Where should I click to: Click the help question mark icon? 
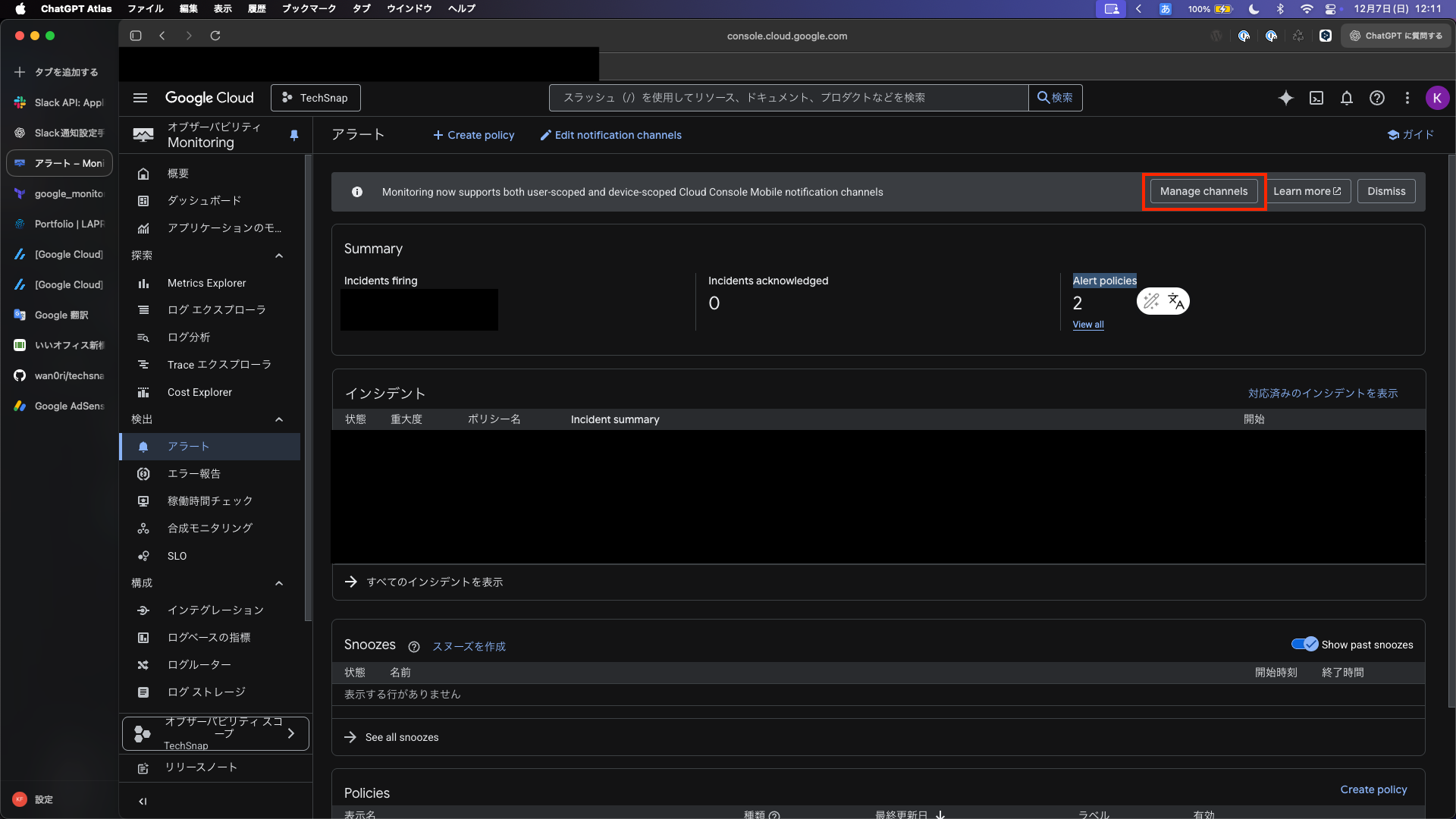coord(1377,98)
